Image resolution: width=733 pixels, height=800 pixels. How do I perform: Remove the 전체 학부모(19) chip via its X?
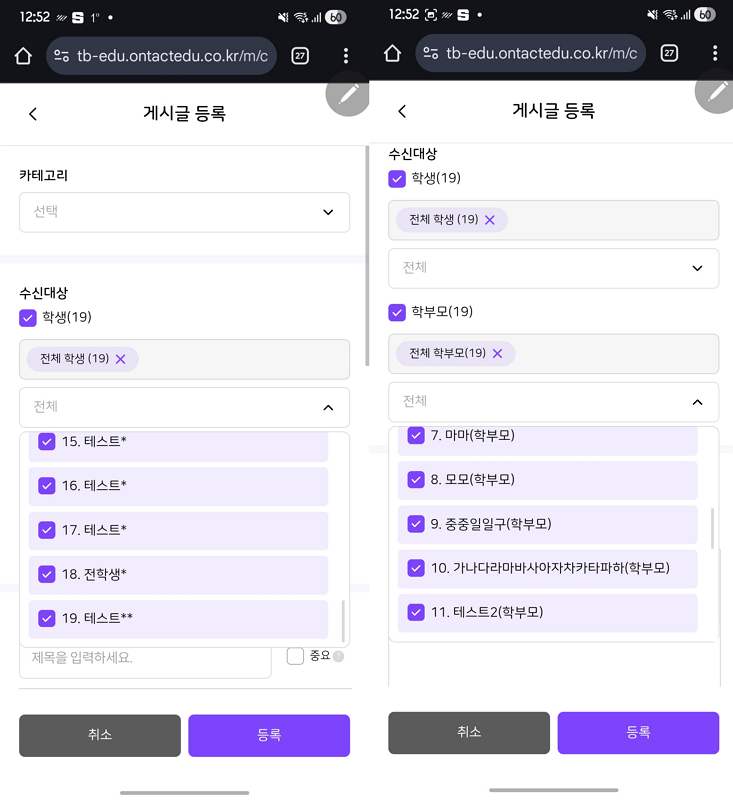(x=497, y=353)
